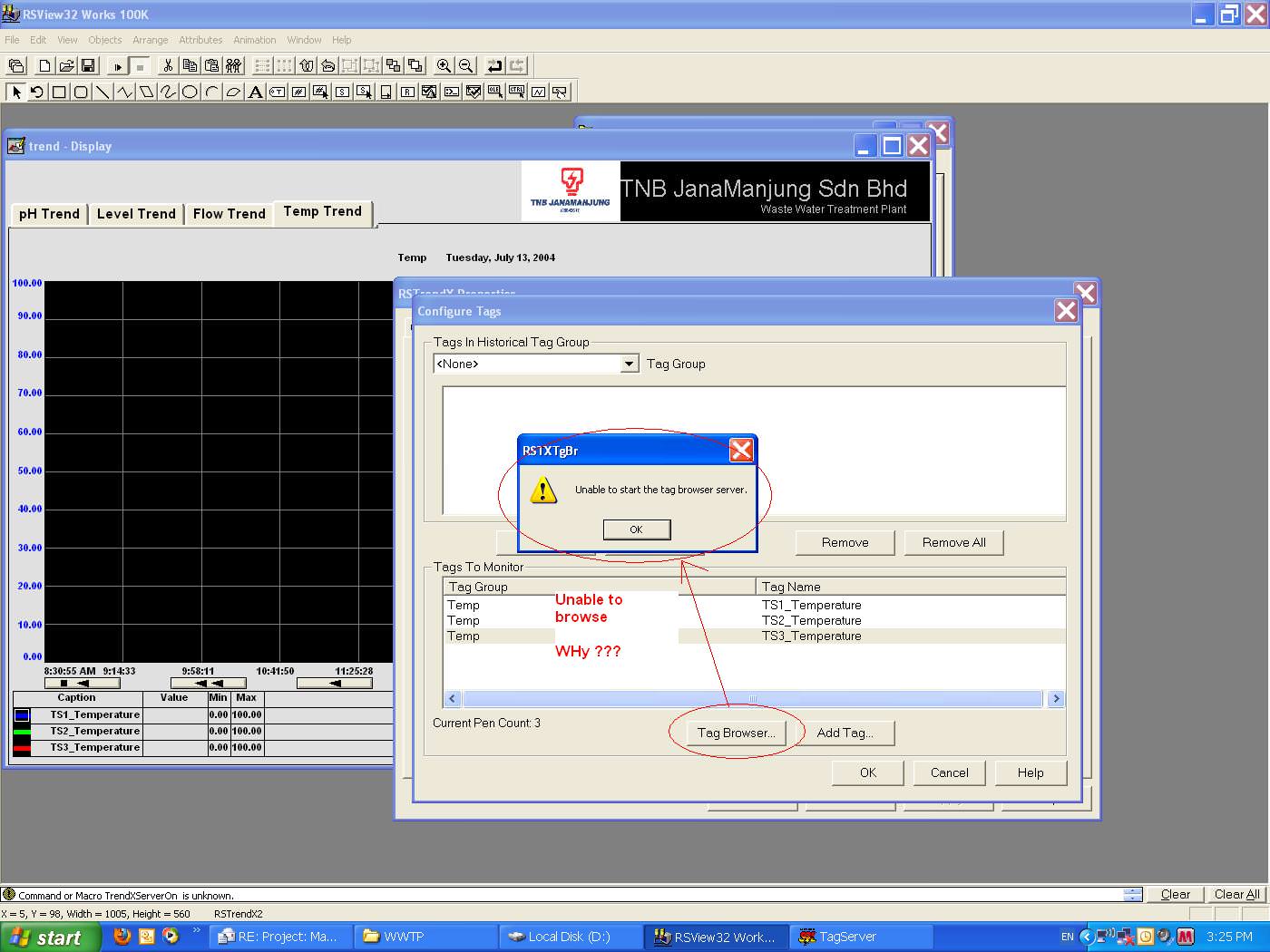Click the Open file toolbar icon
The image size is (1270, 952).
[66, 65]
